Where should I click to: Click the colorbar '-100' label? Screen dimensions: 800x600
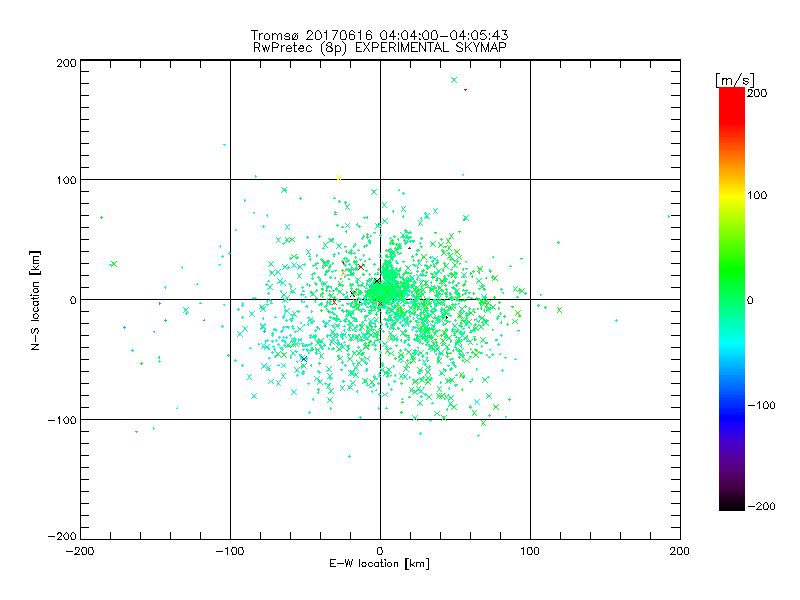(x=761, y=405)
